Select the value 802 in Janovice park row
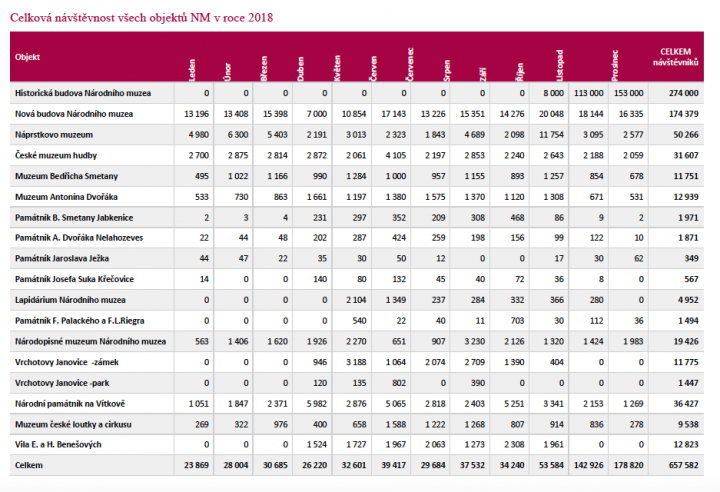 coord(399,383)
